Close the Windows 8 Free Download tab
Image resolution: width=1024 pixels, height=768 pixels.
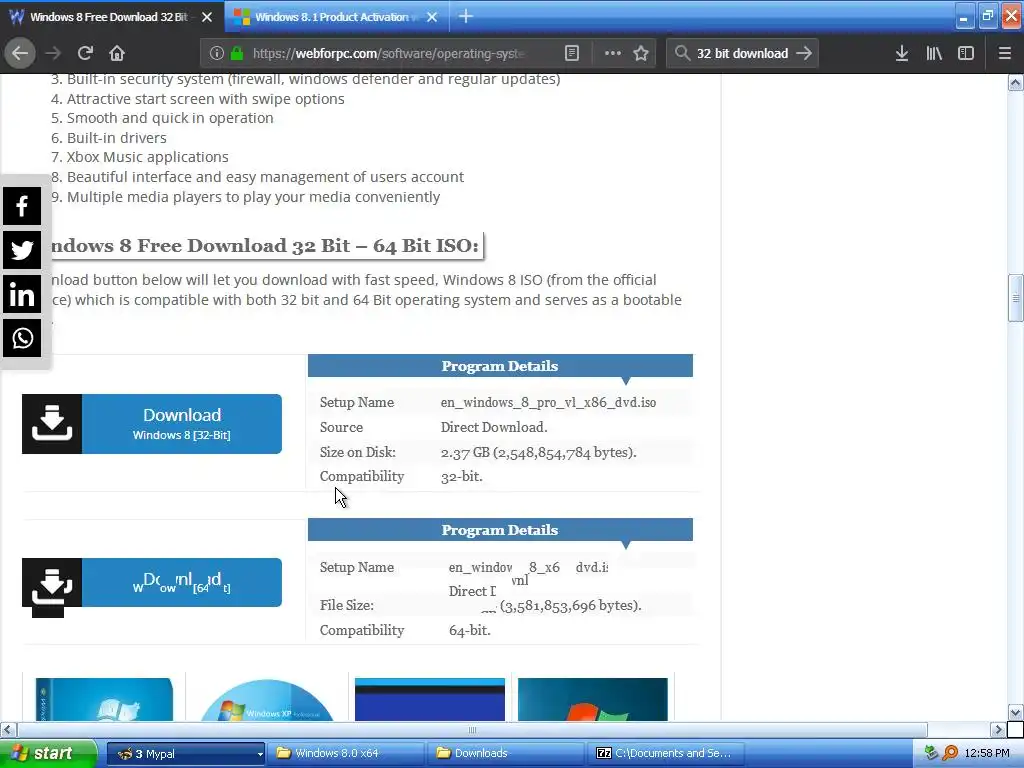tap(207, 17)
